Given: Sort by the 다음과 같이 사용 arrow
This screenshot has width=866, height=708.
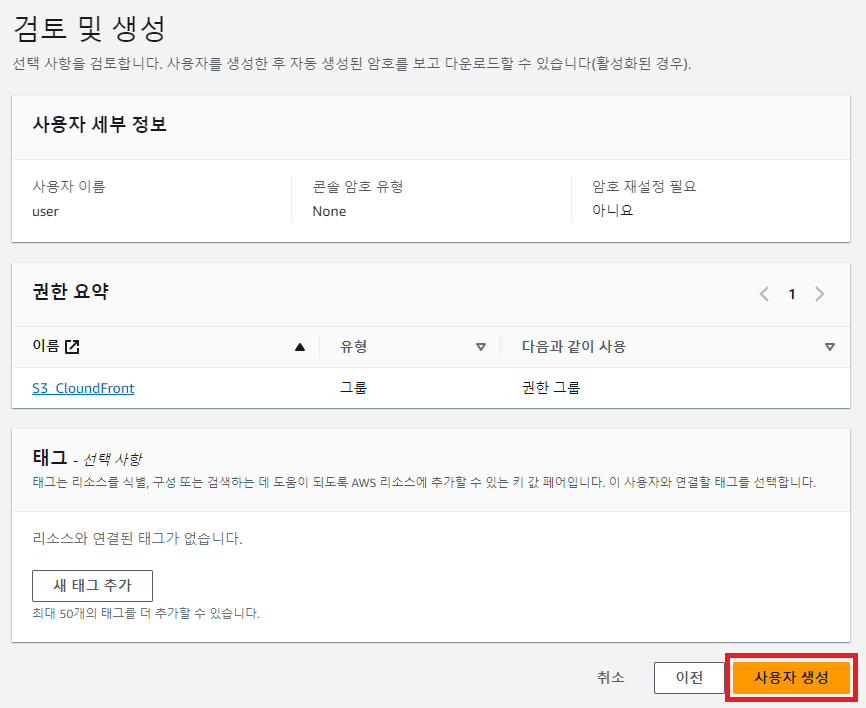Looking at the screenshot, I should click(830, 347).
